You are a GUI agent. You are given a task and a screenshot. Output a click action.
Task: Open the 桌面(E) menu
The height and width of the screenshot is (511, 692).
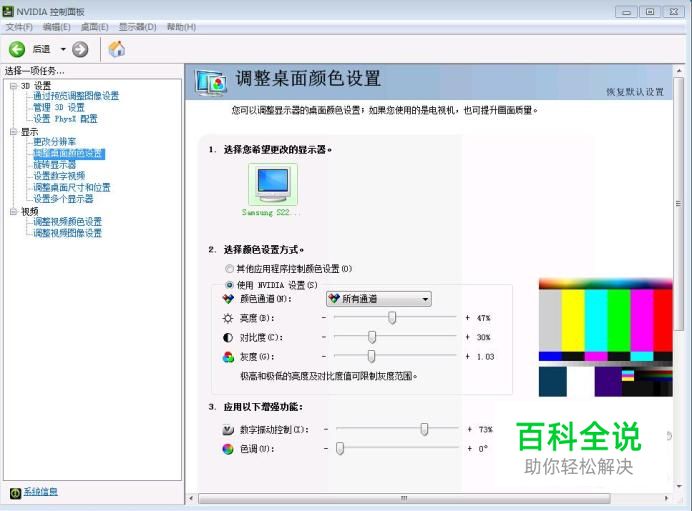point(94,27)
